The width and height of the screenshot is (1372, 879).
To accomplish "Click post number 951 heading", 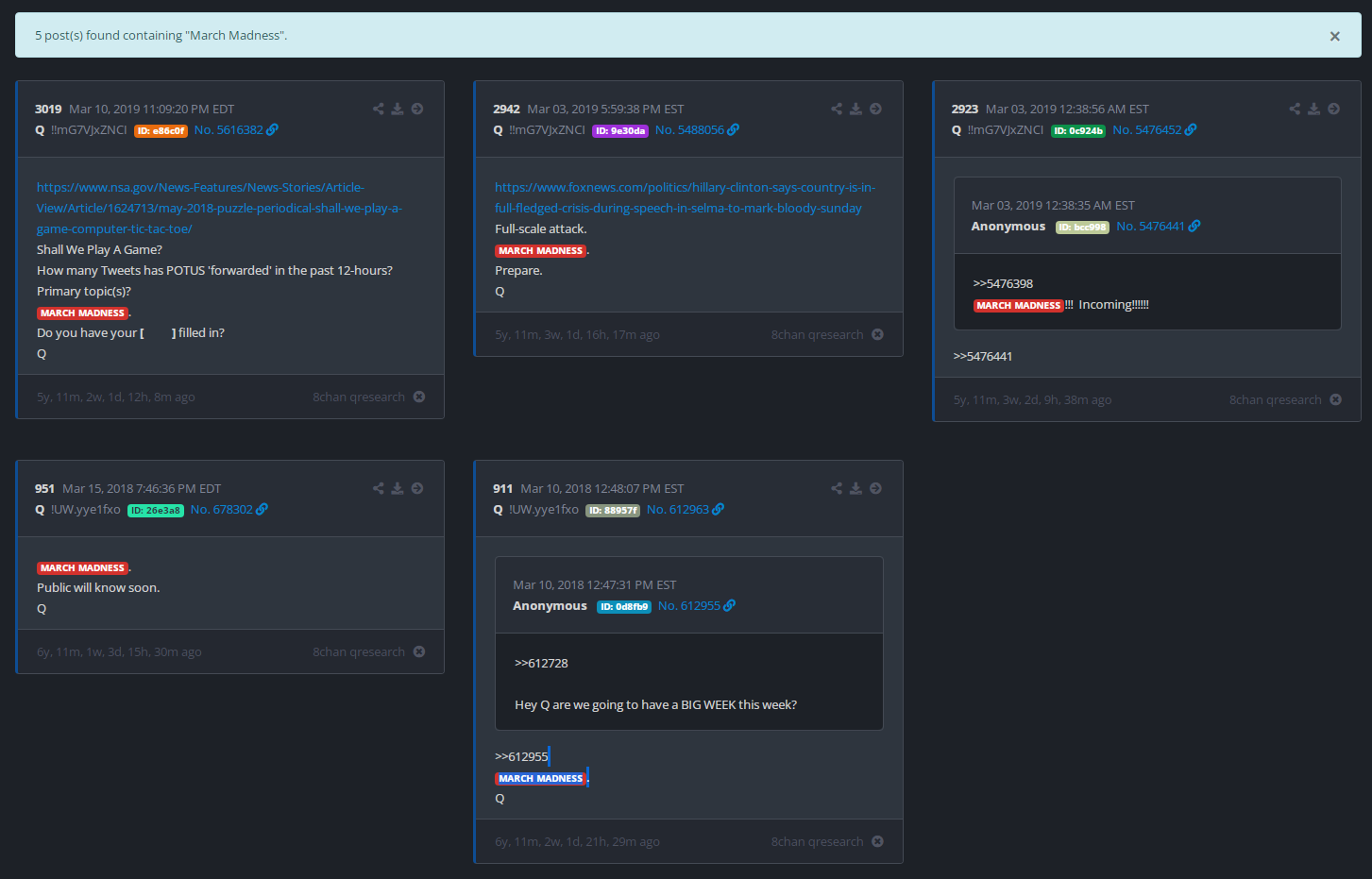I will [44, 489].
